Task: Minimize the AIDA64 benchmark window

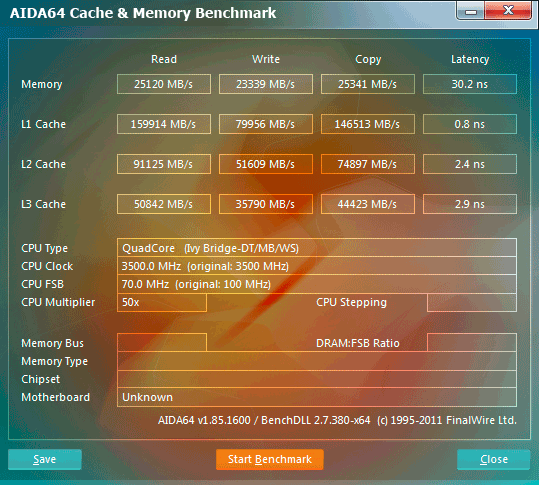Action: (471, 11)
